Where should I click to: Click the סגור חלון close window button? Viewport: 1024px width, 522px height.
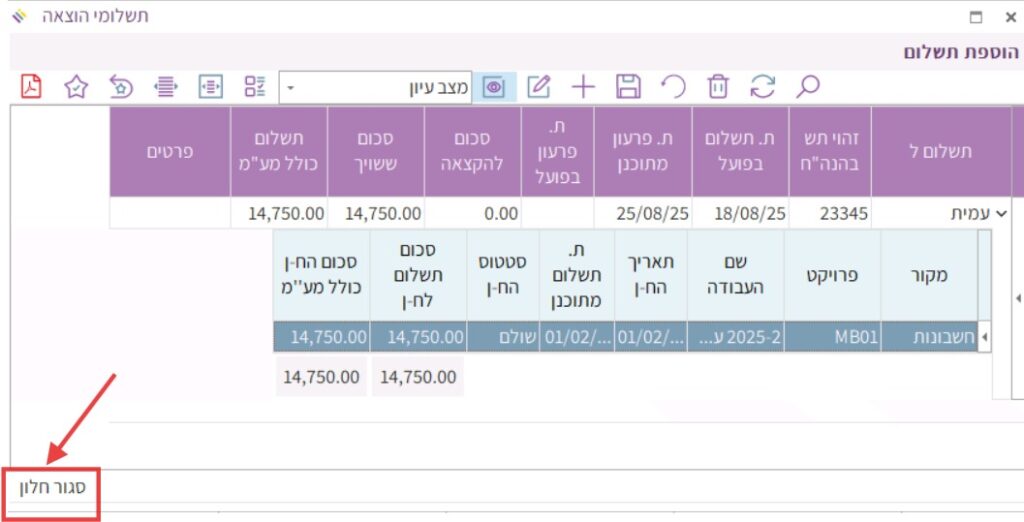[x=52, y=490]
